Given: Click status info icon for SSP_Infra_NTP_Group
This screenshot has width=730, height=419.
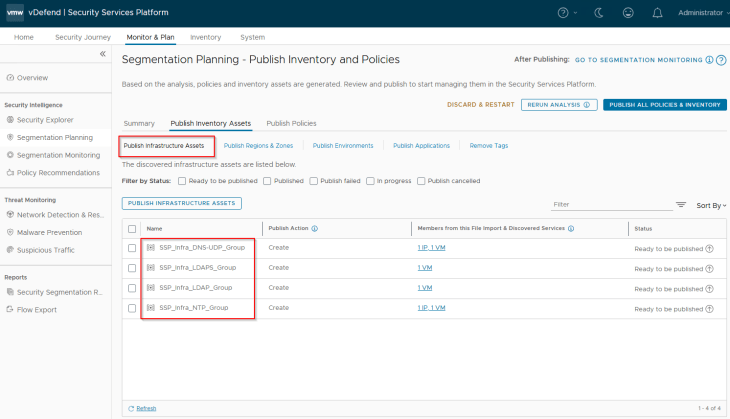Looking at the screenshot, I should pos(710,308).
